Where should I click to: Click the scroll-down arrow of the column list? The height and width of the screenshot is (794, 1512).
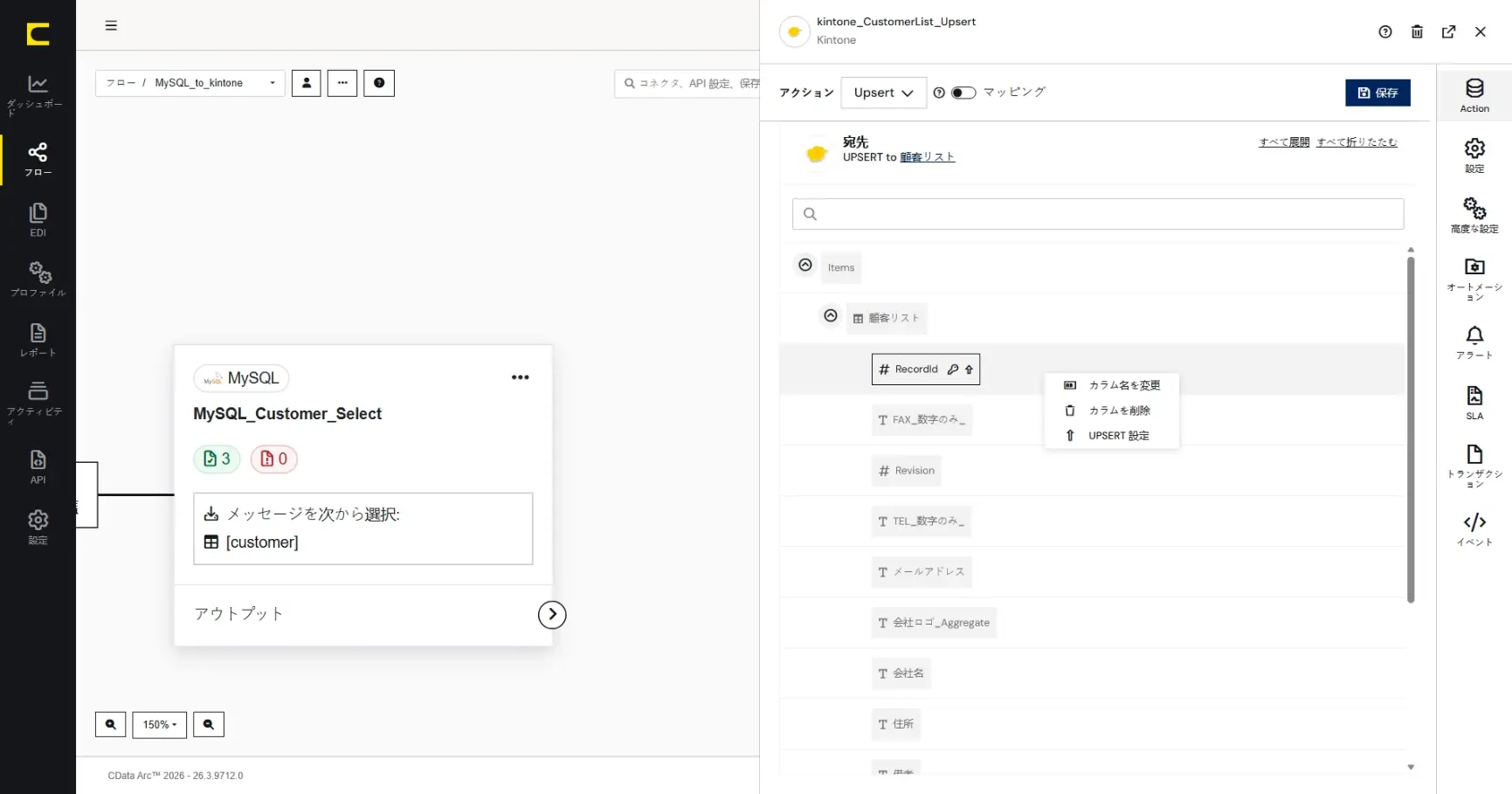coord(1411,767)
